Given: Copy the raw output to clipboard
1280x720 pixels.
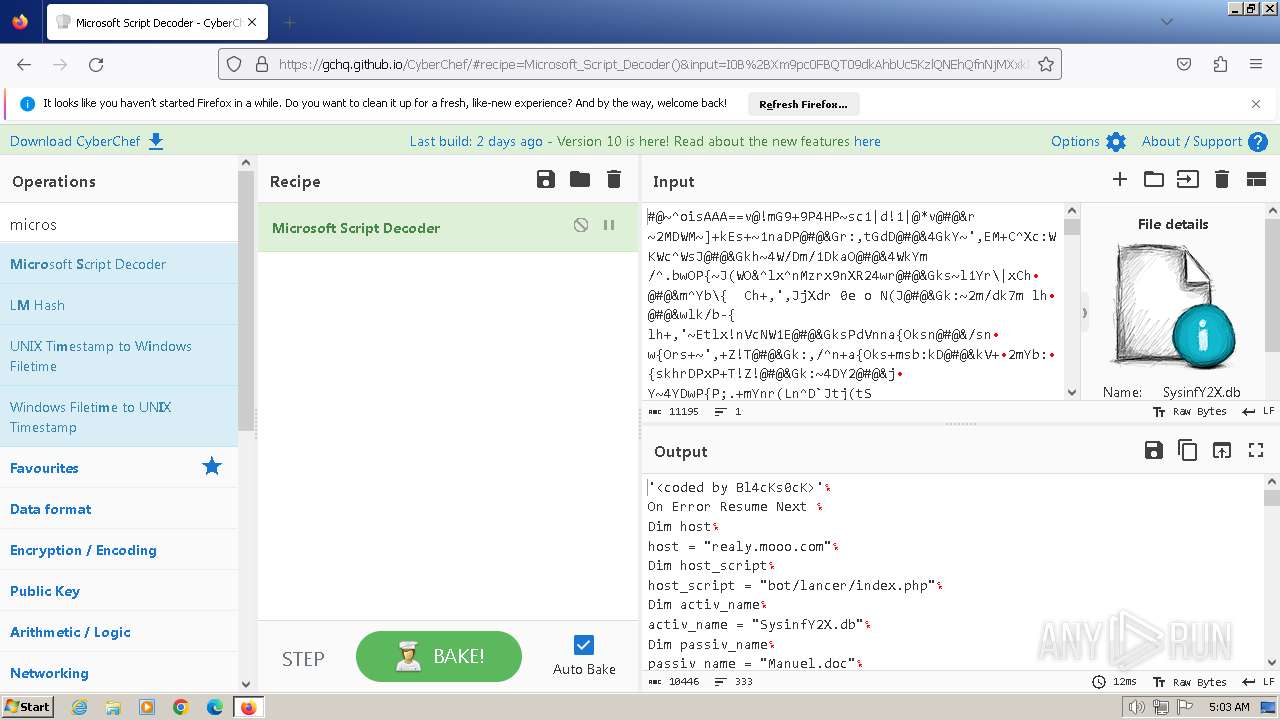Looking at the screenshot, I should pyautogui.click(x=1188, y=451).
